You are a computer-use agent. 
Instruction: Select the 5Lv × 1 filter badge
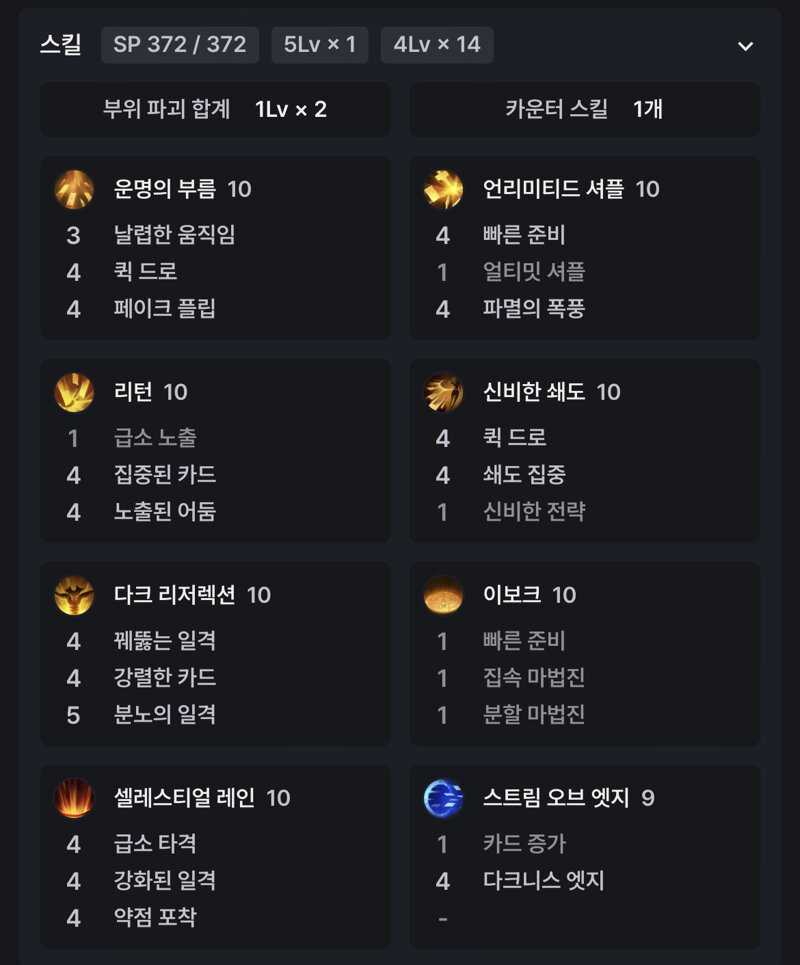pyautogui.click(x=319, y=45)
